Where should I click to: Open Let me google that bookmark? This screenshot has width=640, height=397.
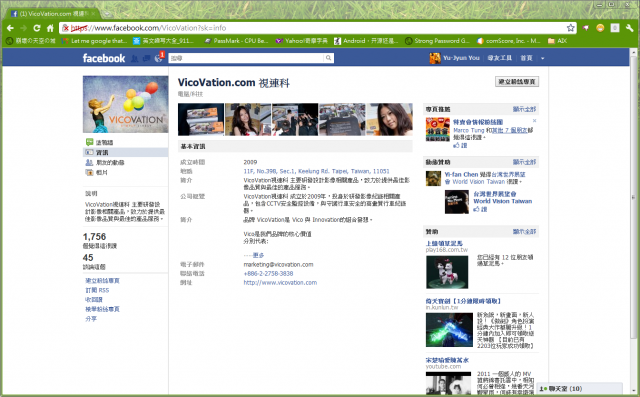tap(94, 41)
